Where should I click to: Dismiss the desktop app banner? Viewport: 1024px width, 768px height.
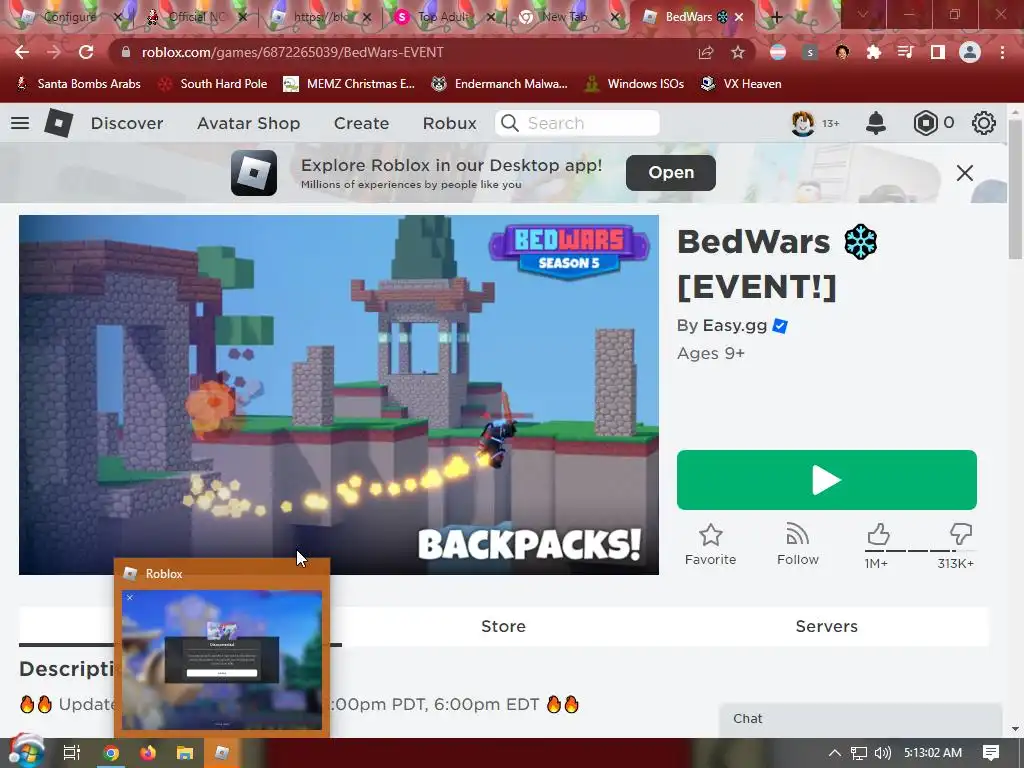965,173
